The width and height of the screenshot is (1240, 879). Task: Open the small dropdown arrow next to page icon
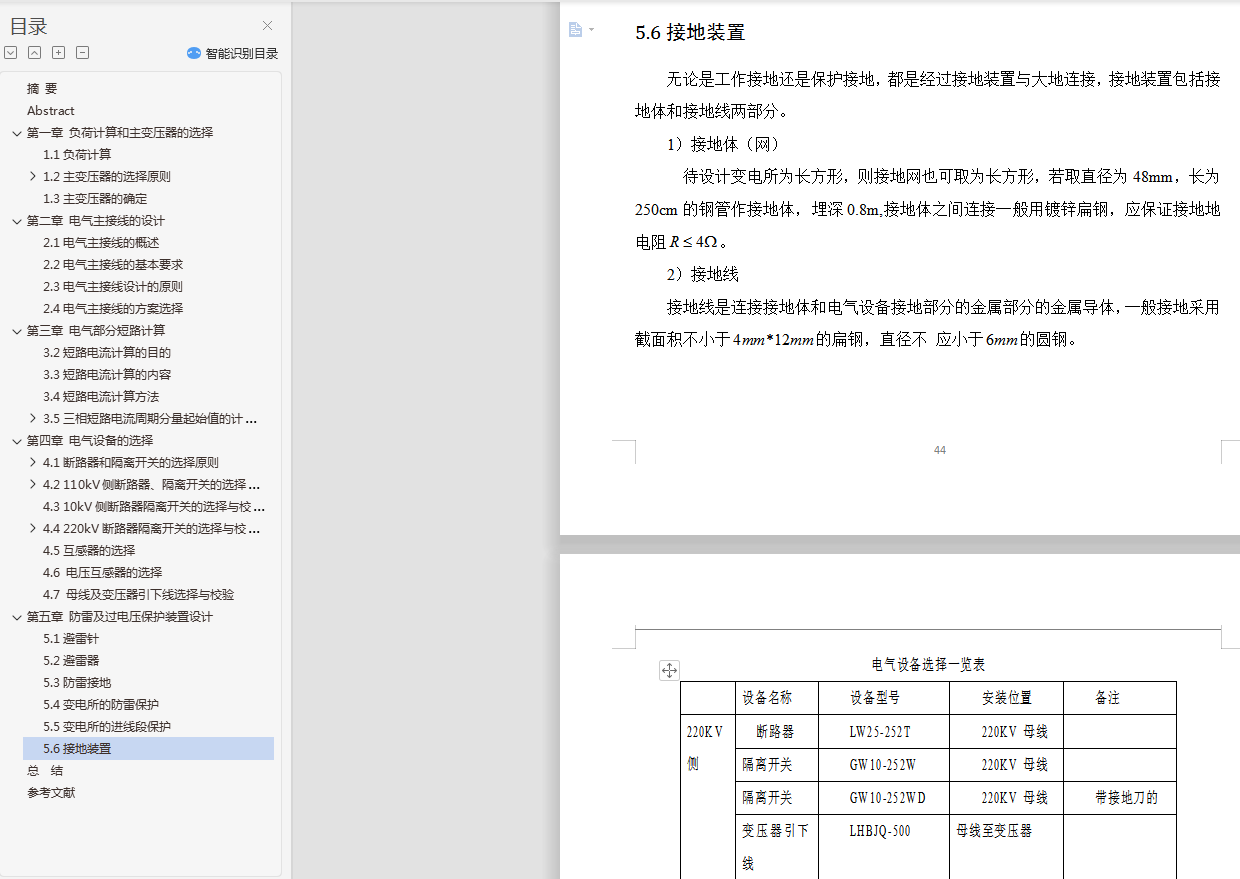coord(591,30)
